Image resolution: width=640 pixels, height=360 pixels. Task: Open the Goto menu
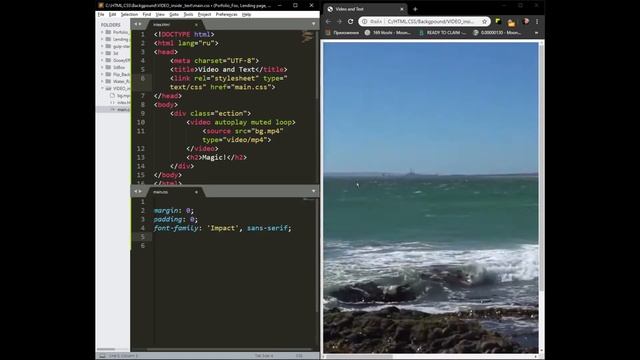[x=174, y=14]
